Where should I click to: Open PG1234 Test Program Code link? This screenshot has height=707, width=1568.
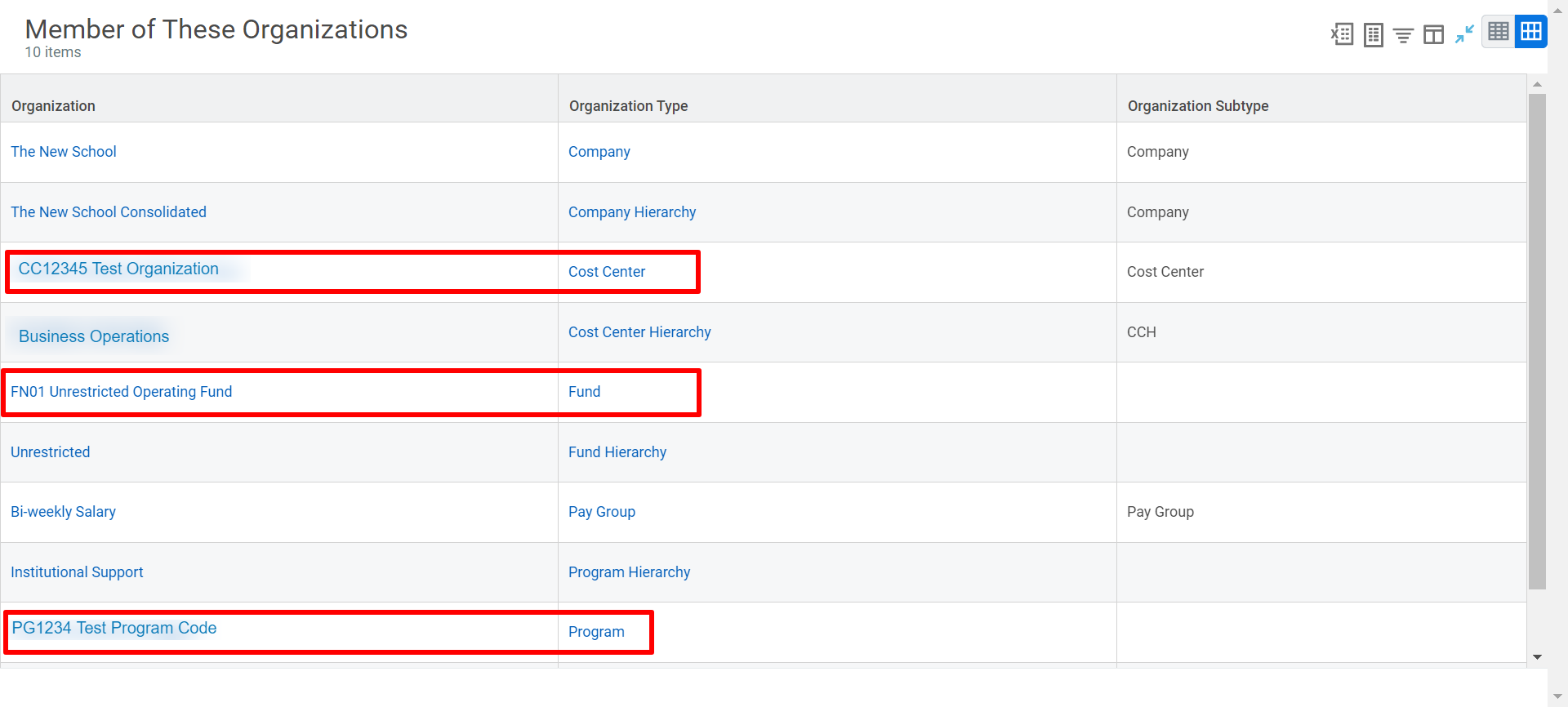tap(114, 628)
